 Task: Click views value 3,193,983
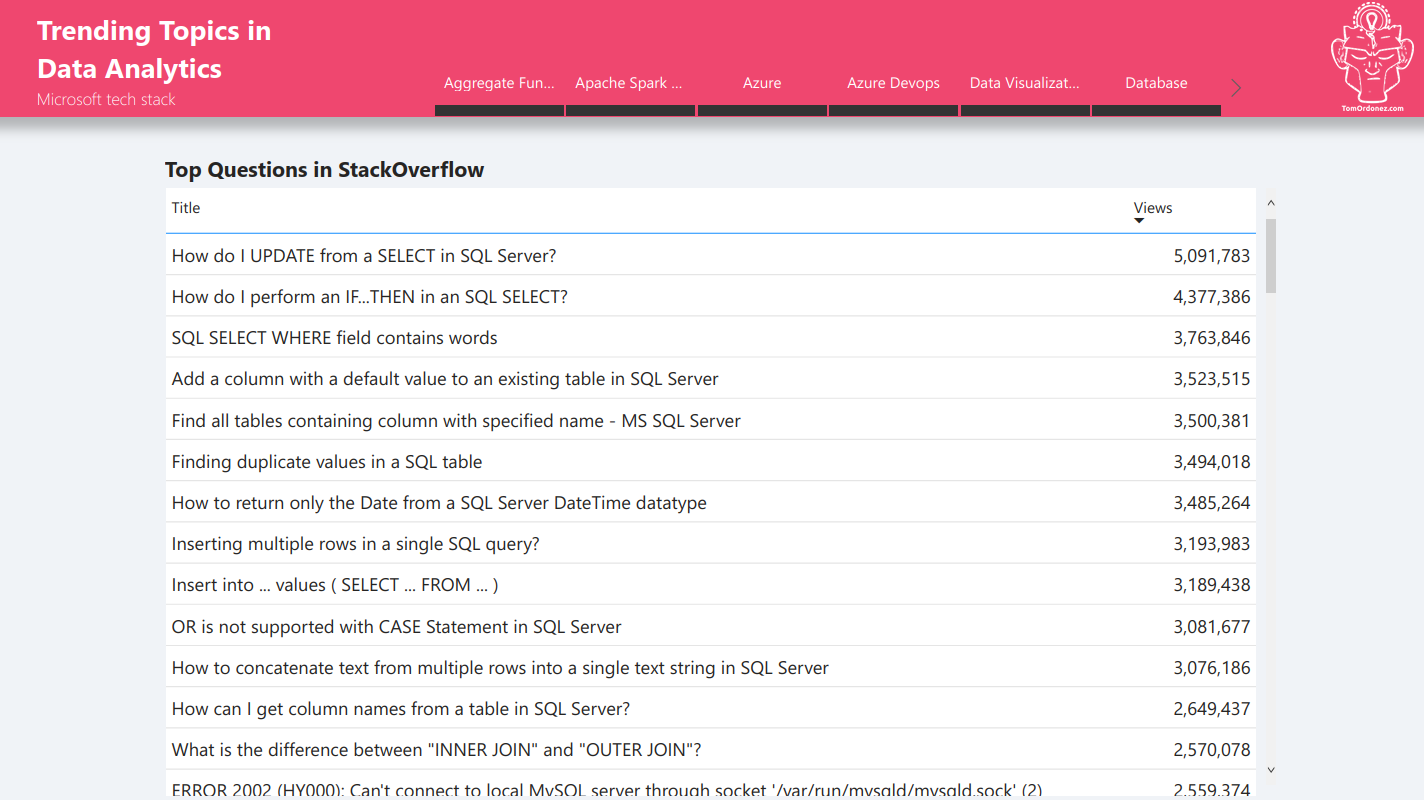click(1212, 543)
